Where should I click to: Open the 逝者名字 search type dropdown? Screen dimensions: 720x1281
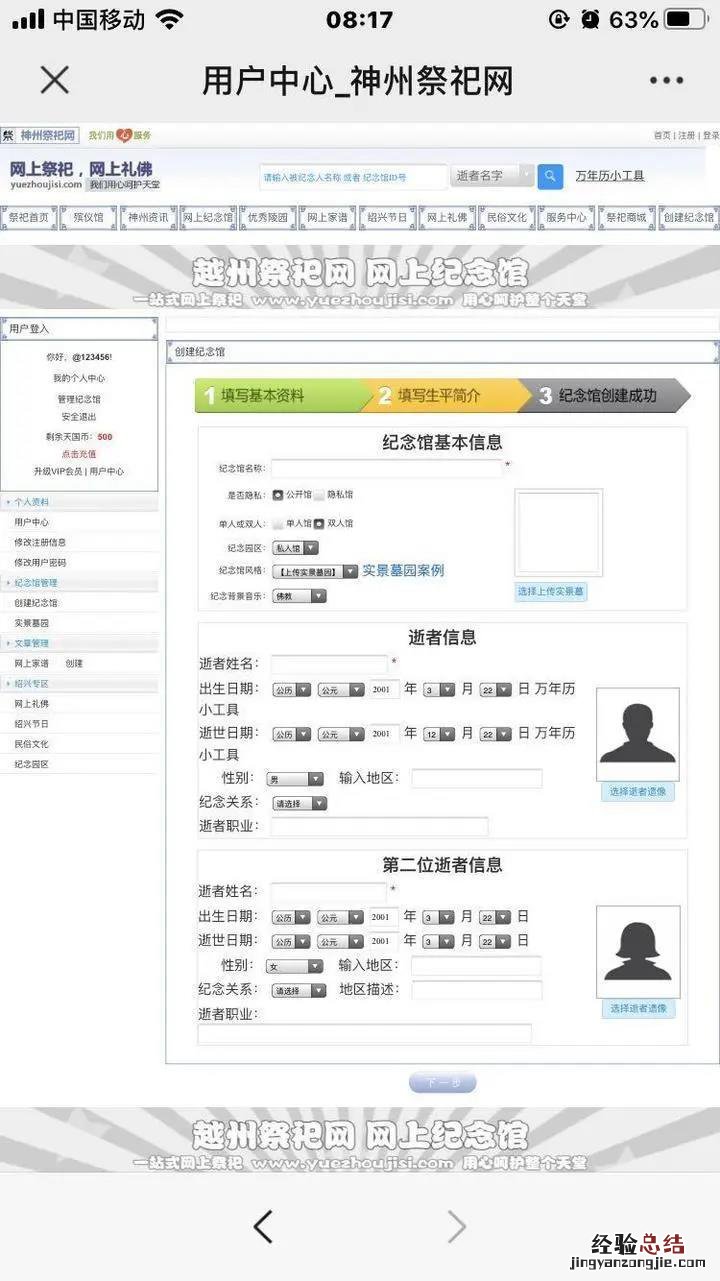click(x=493, y=176)
